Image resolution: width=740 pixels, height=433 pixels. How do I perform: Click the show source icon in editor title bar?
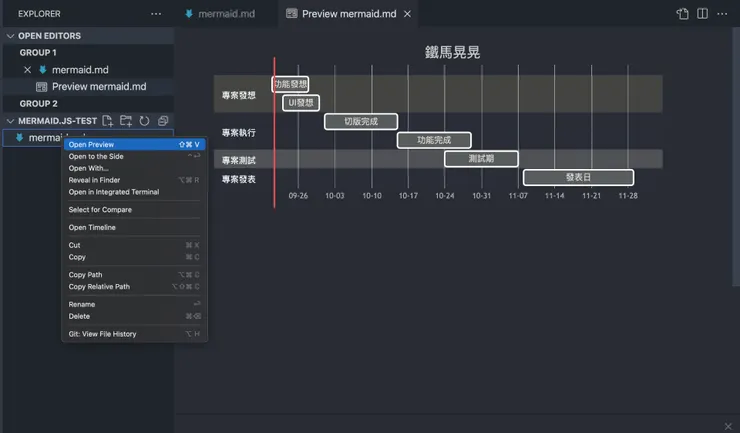[682, 14]
